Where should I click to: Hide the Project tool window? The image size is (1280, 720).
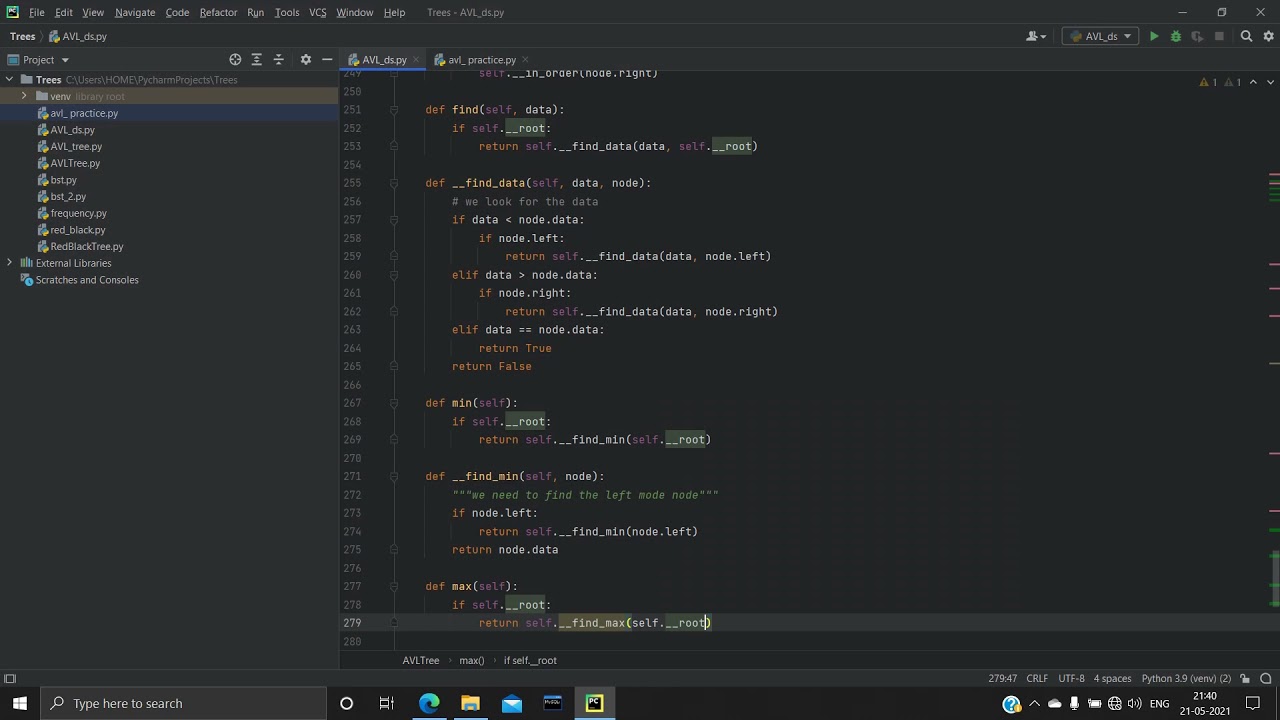pyautogui.click(x=327, y=60)
